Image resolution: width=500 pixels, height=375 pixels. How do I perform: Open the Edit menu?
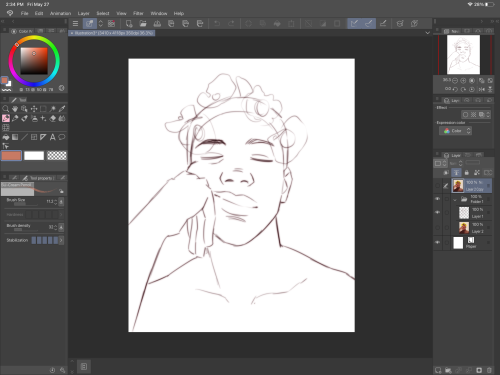(39, 13)
